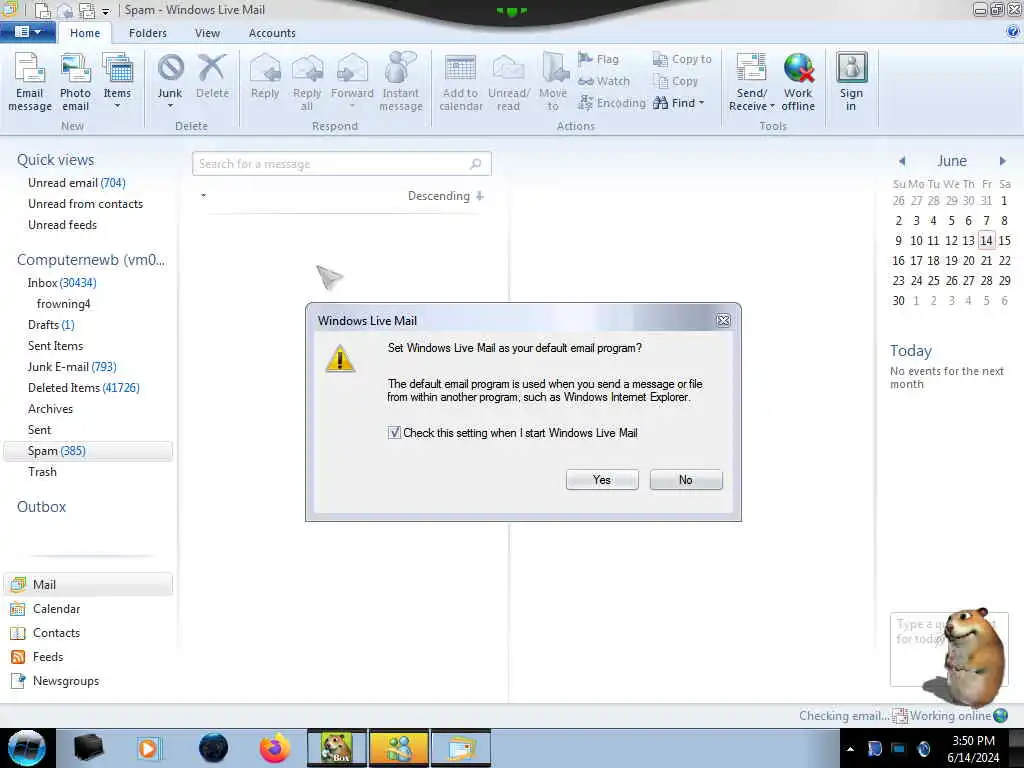
Task: Click the search magnifier icon
Action: point(476,164)
